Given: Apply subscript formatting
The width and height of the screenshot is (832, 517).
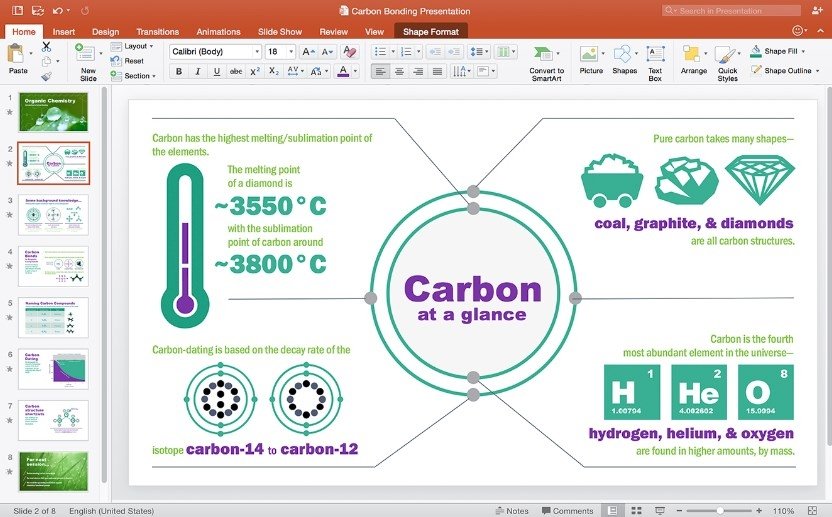Looking at the screenshot, I should (x=274, y=71).
